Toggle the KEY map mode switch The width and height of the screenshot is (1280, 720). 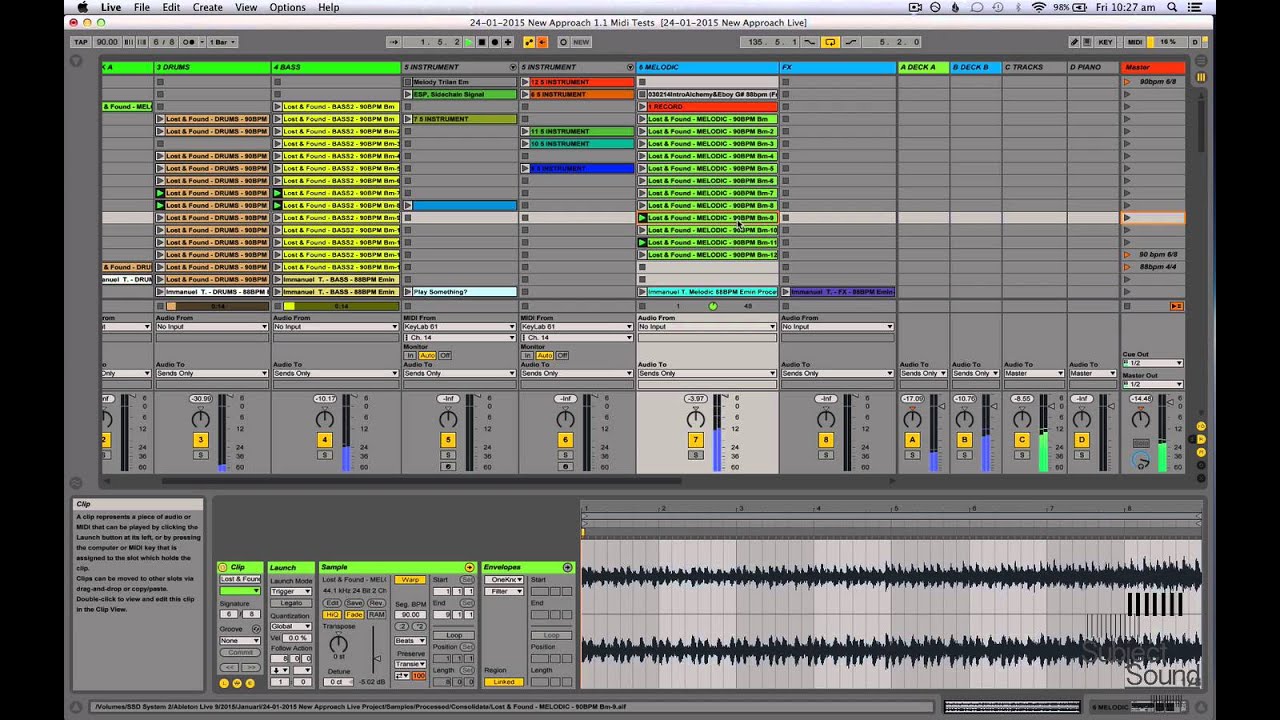pyautogui.click(x=1105, y=42)
